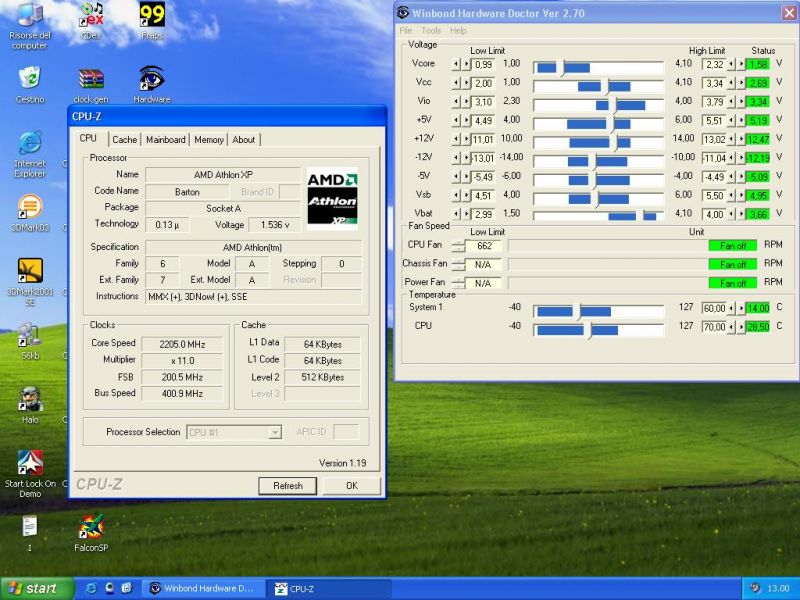
Task: Switch to the About tab
Action: [244, 140]
